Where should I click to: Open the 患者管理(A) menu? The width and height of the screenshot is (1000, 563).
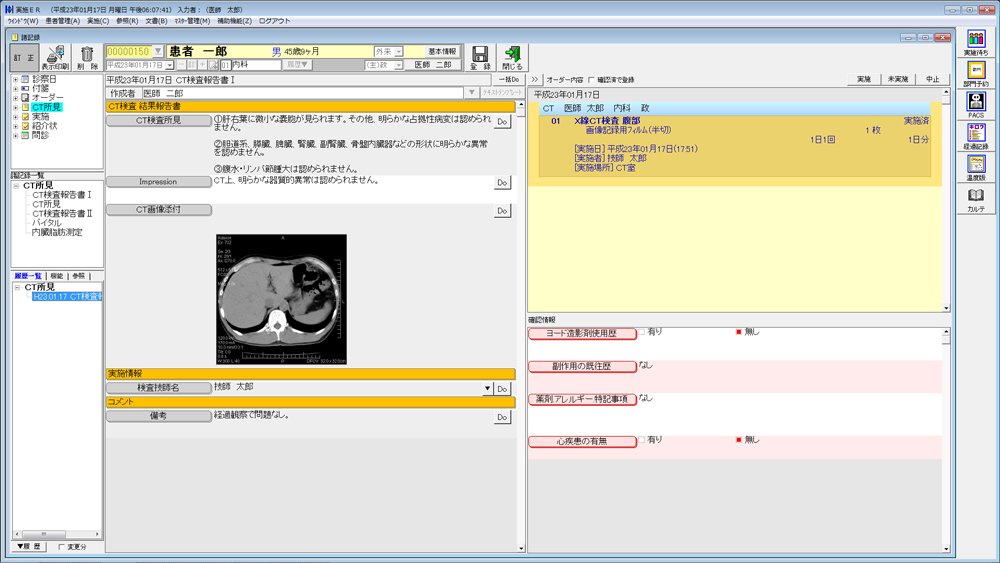point(62,21)
